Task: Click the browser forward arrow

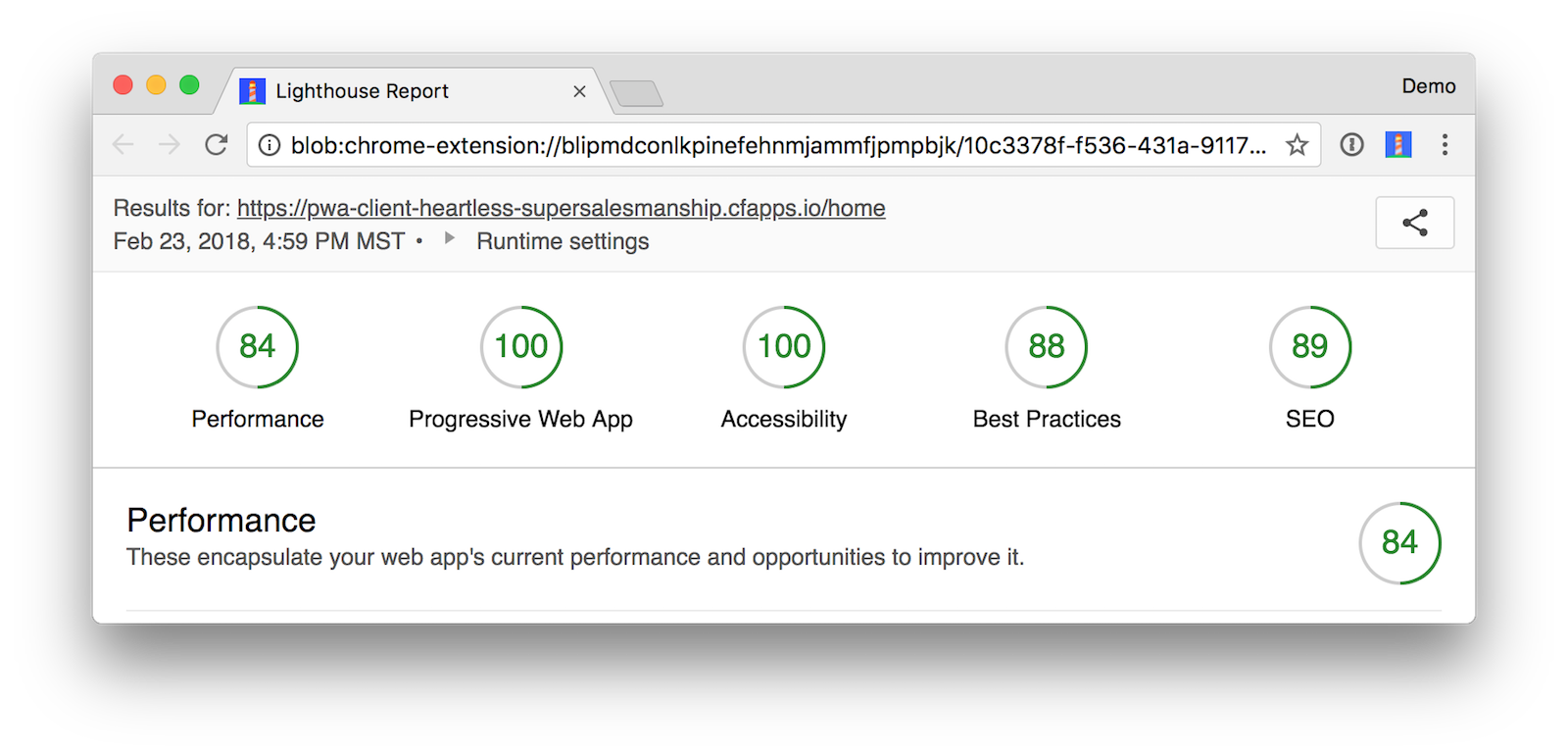Action: tap(170, 145)
